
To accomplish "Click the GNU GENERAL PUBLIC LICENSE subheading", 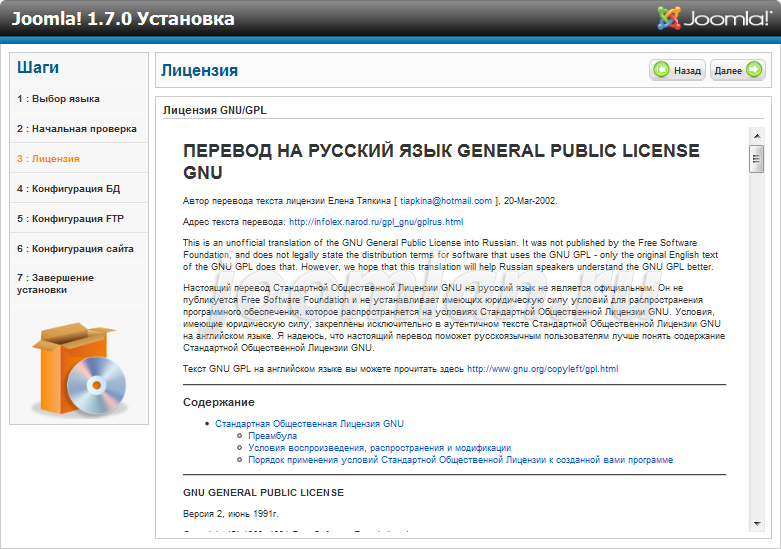I will click(263, 492).
